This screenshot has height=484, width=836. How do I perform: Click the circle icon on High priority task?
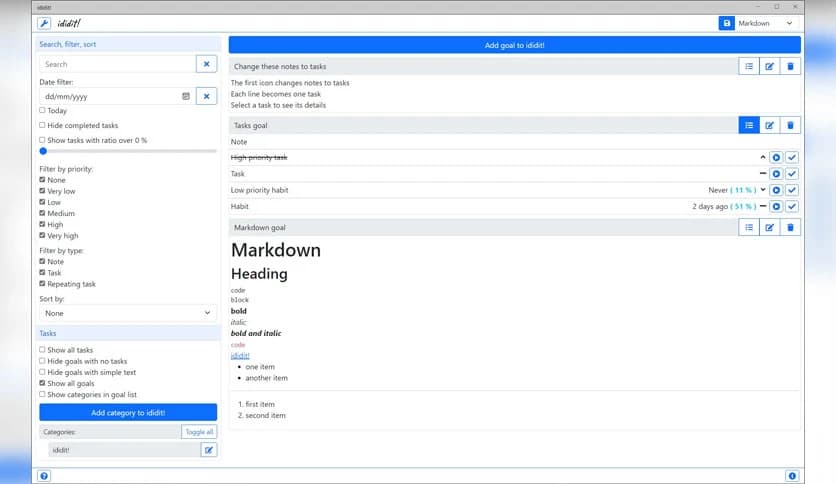point(776,158)
